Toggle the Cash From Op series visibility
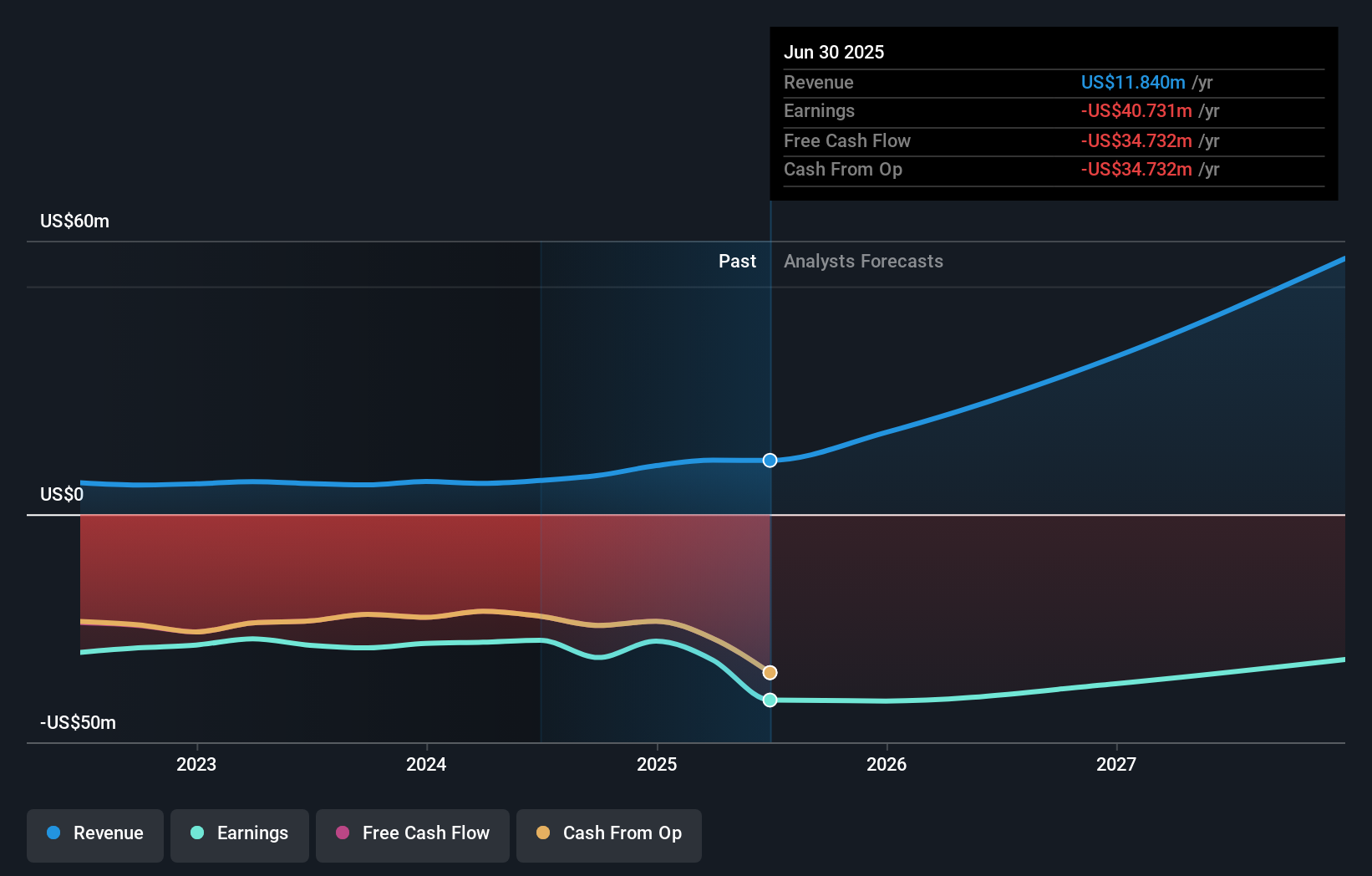Image resolution: width=1372 pixels, height=876 pixels. [x=608, y=833]
